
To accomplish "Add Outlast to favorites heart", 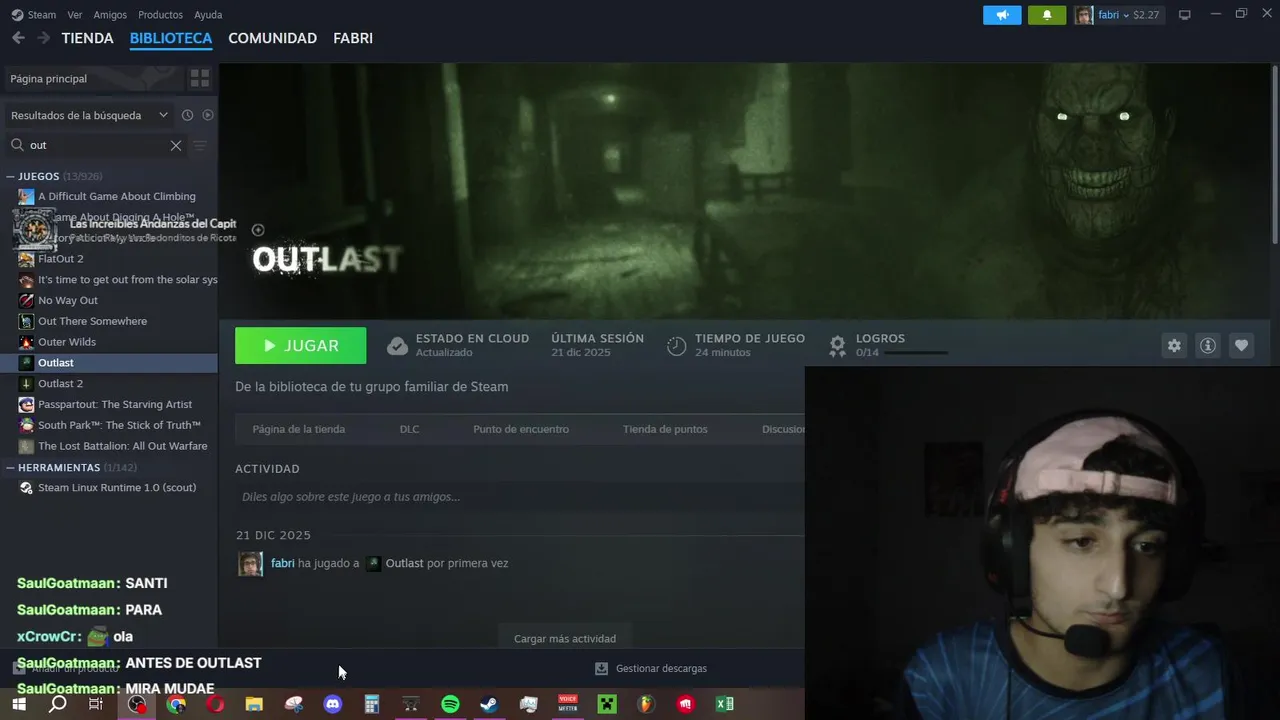I will (1241, 345).
